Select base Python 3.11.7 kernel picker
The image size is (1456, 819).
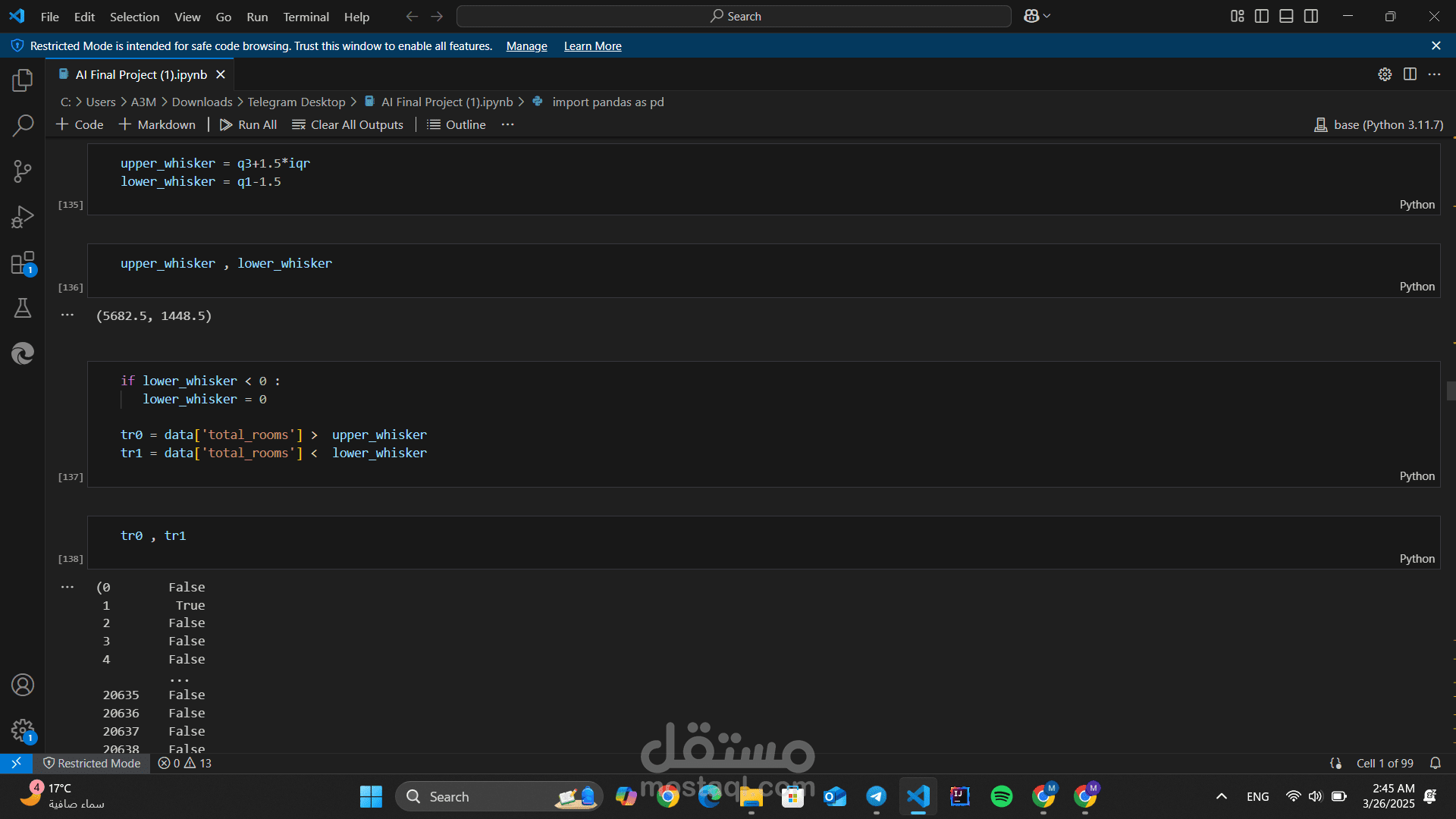1379,125
